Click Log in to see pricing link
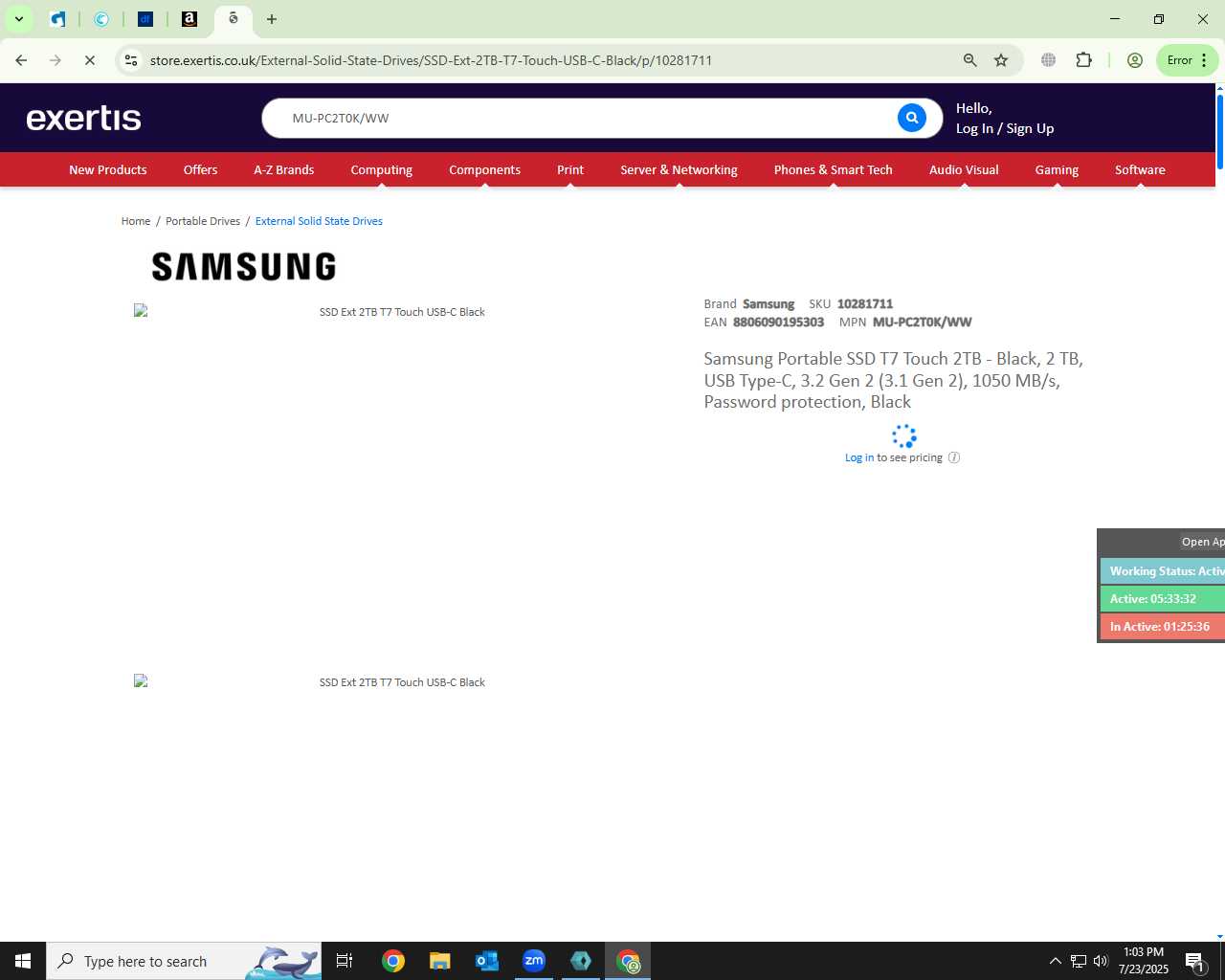Image resolution: width=1225 pixels, height=980 pixels. pos(859,457)
